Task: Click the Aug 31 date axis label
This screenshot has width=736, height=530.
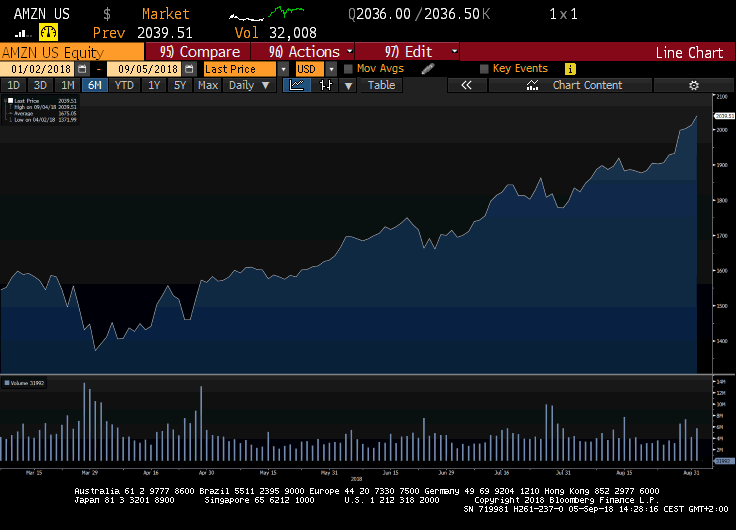Action: [691, 473]
